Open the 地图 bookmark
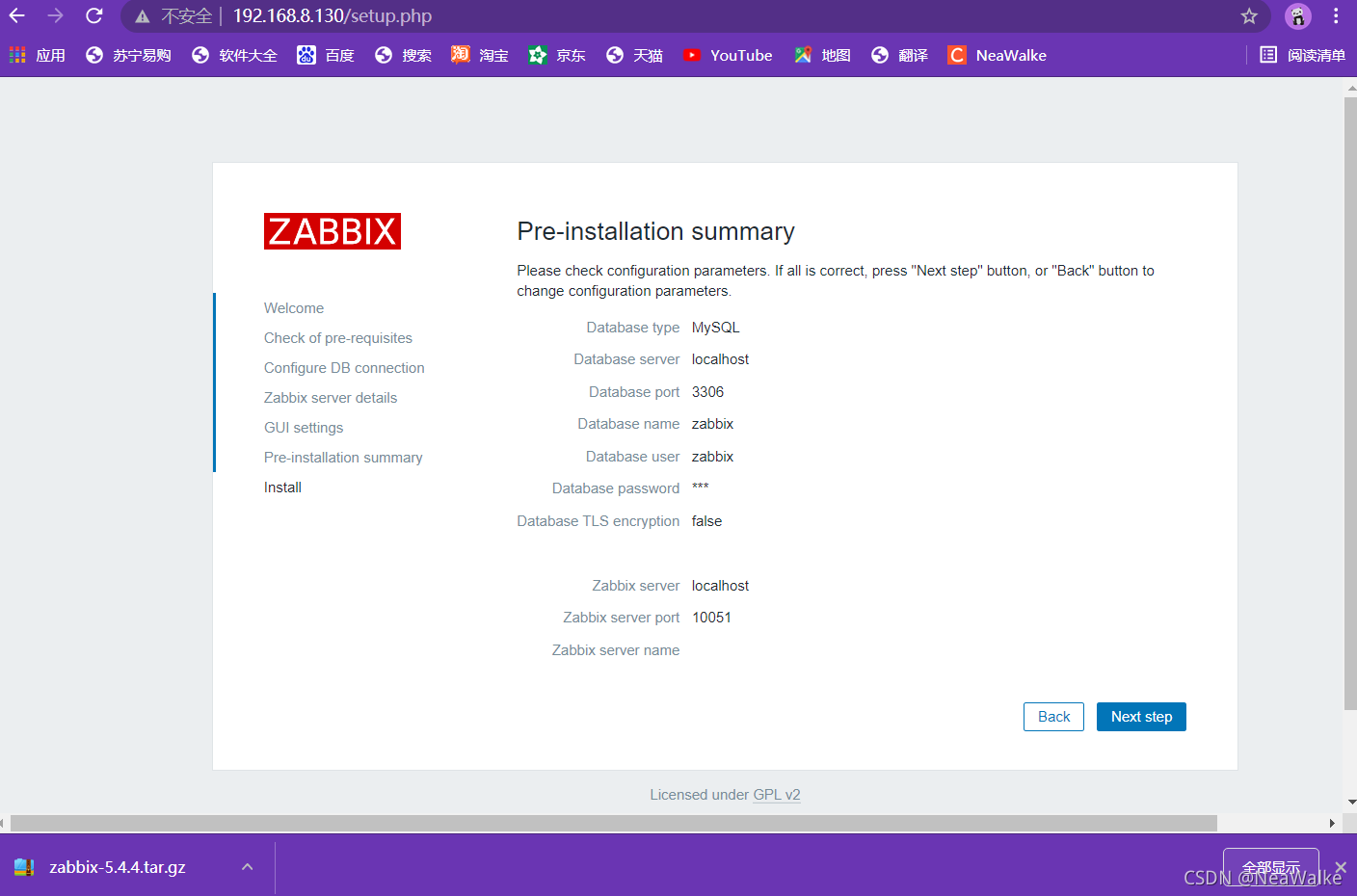1357x896 pixels. tap(822, 55)
